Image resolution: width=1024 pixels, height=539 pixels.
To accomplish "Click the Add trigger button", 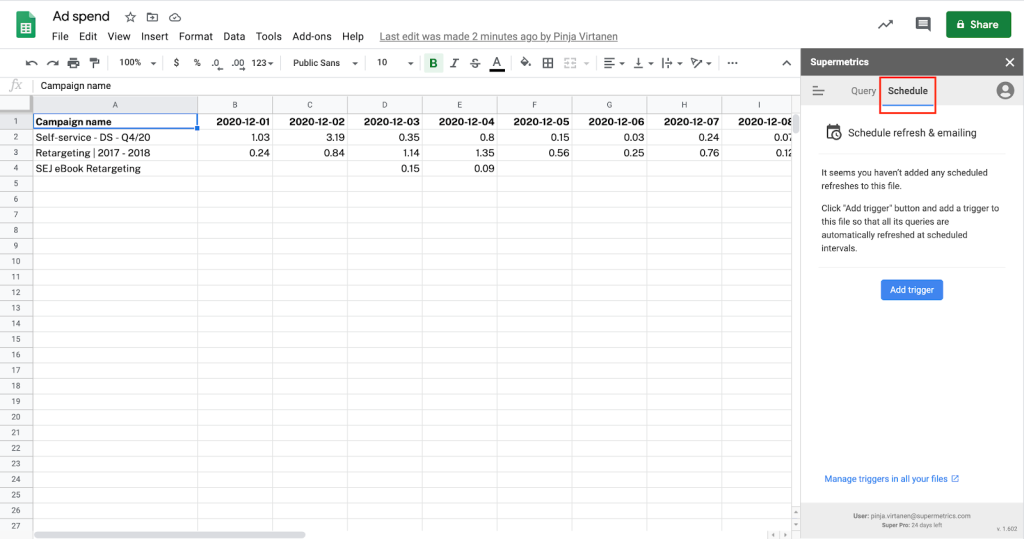I will coord(911,290).
